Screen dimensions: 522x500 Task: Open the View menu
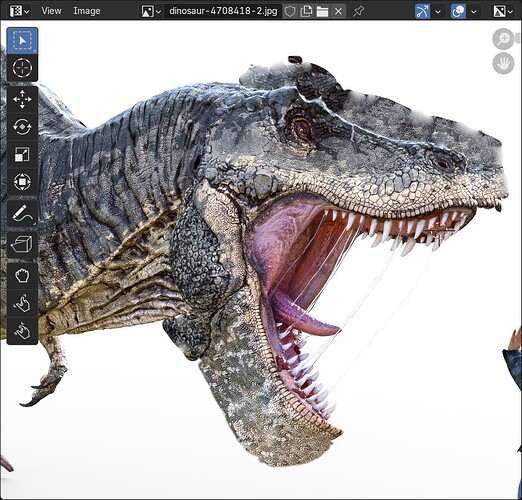click(51, 11)
